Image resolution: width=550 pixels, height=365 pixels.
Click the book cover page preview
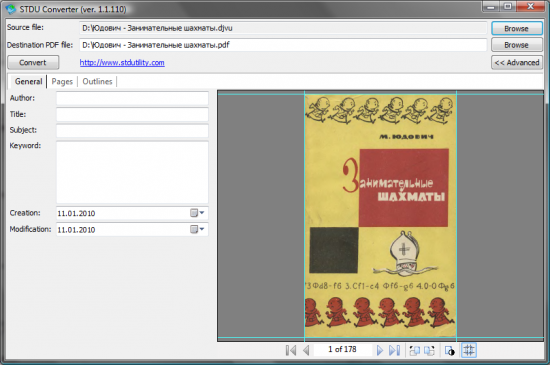click(x=380, y=216)
